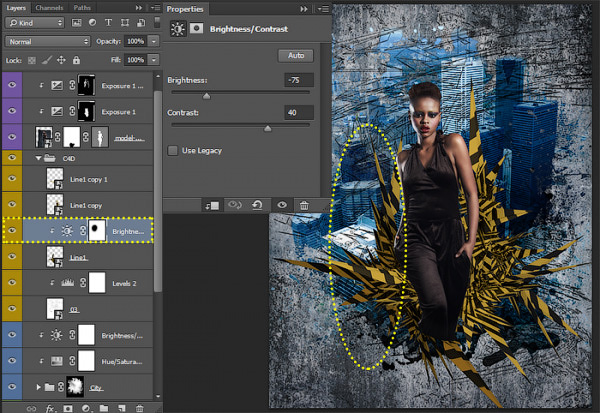Open the Opacity slider dropdown arrow
The image size is (600, 413).
[154, 41]
